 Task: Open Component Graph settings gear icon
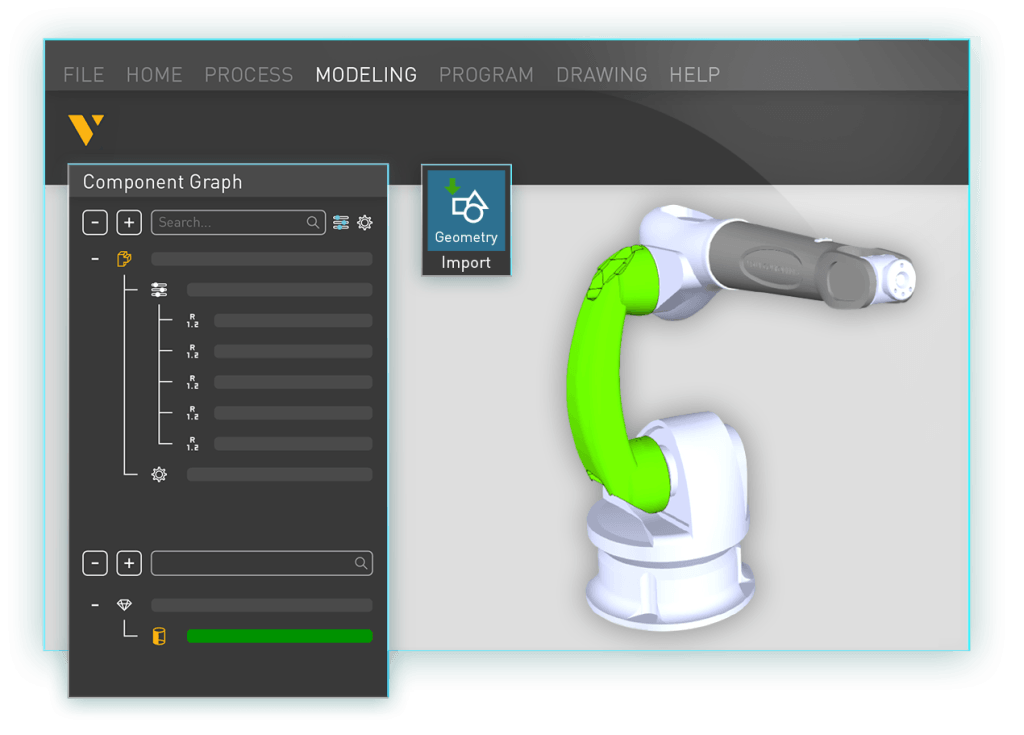365,223
